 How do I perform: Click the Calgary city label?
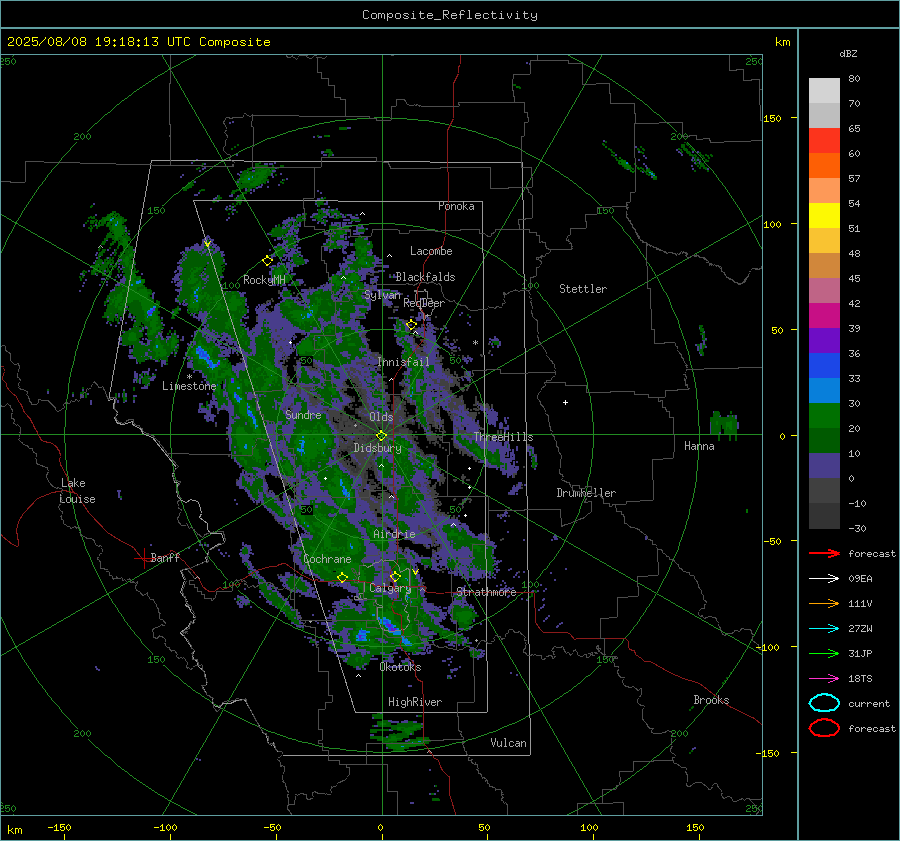coord(390,588)
